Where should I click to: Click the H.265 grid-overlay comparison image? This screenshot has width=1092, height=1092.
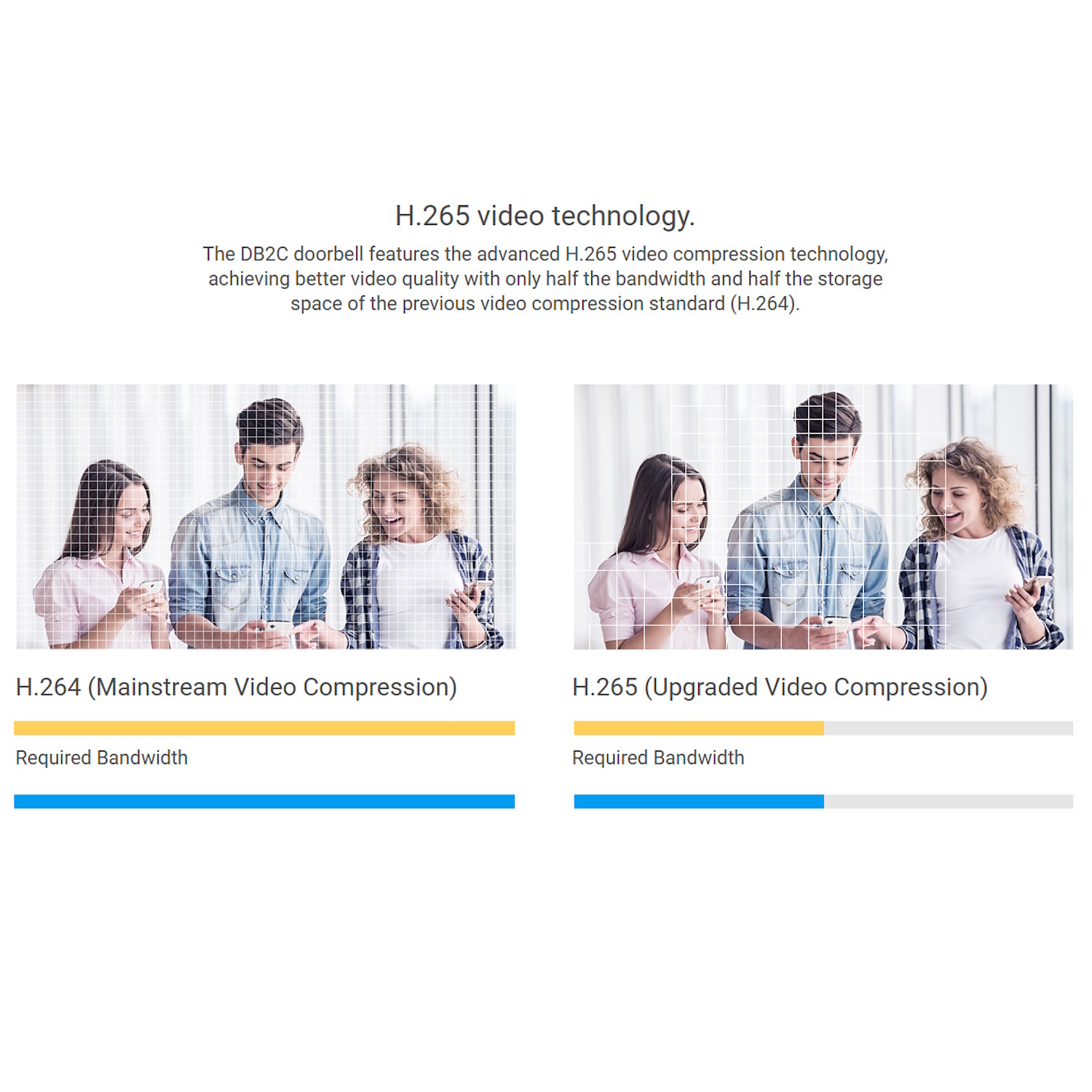click(823, 516)
